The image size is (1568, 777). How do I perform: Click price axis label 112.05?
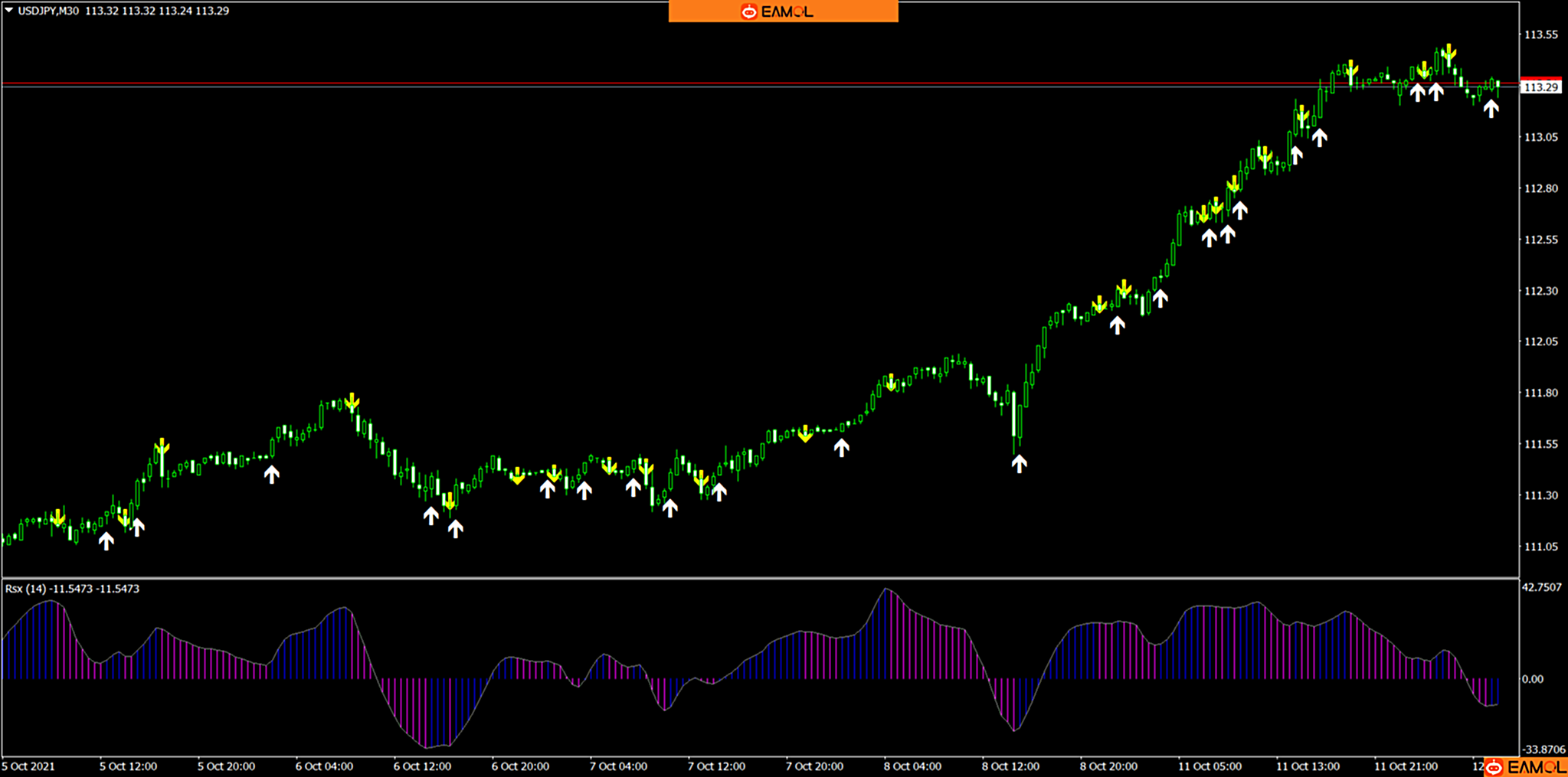pyautogui.click(x=1540, y=341)
